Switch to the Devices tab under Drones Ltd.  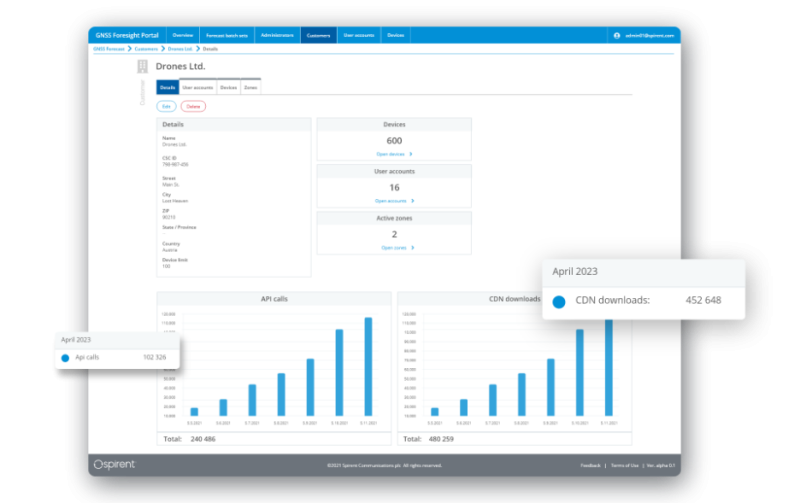(228, 87)
